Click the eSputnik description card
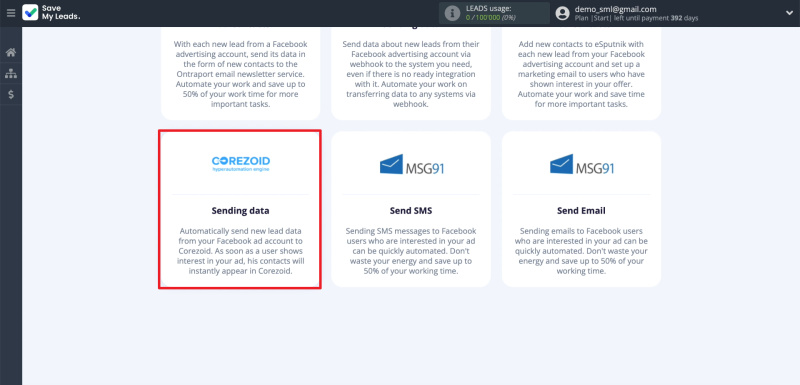This screenshot has width=800, height=385. [x=581, y=74]
